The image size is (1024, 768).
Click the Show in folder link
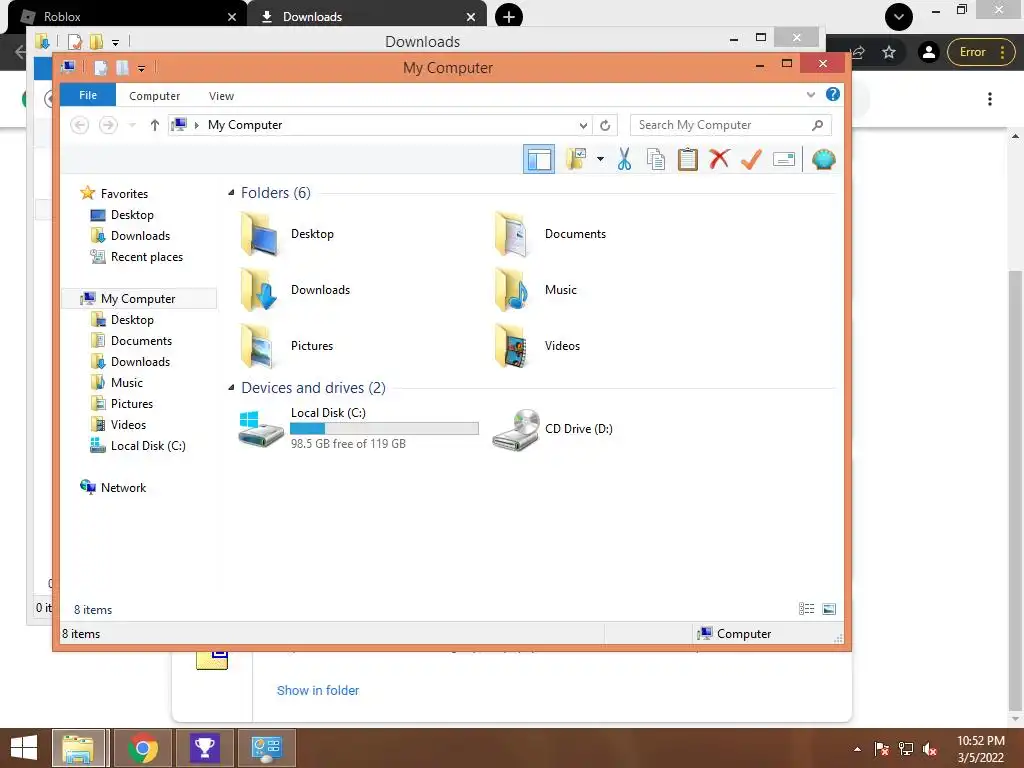click(318, 690)
